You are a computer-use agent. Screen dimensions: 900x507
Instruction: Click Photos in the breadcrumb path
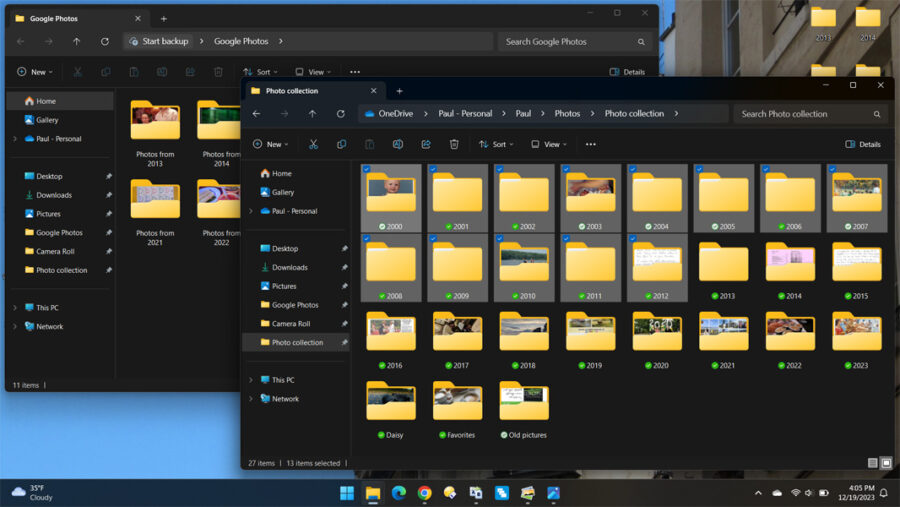567,114
